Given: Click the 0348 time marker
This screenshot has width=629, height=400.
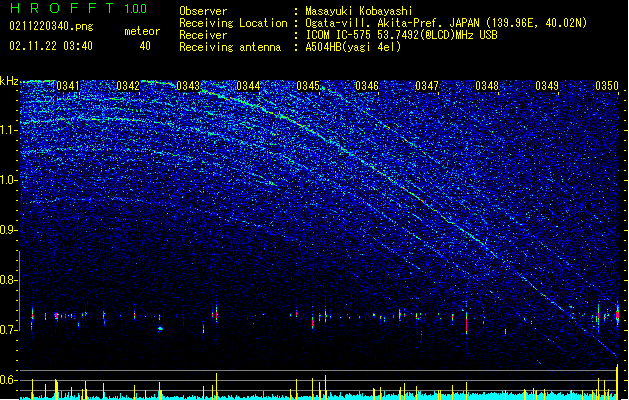Looking at the screenshot, I should pos(487,86).
